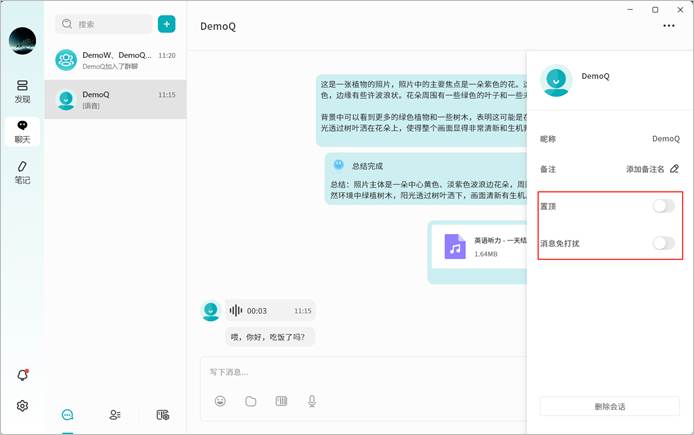Open the DemoW, DemoQ group chat
This screenshot has width=694, height=435.
115,60
